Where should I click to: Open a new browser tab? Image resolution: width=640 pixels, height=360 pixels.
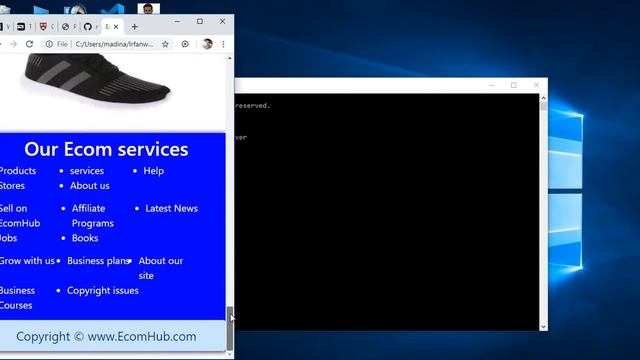point(134,27)
